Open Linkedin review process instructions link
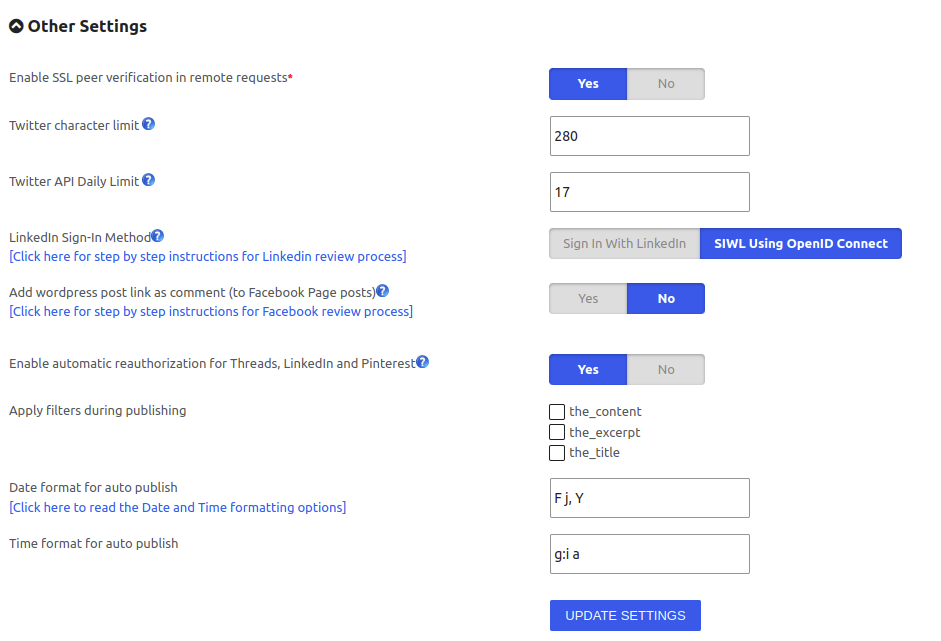The image size is (941, 641). pyautogui.click(x=208, y=256)
